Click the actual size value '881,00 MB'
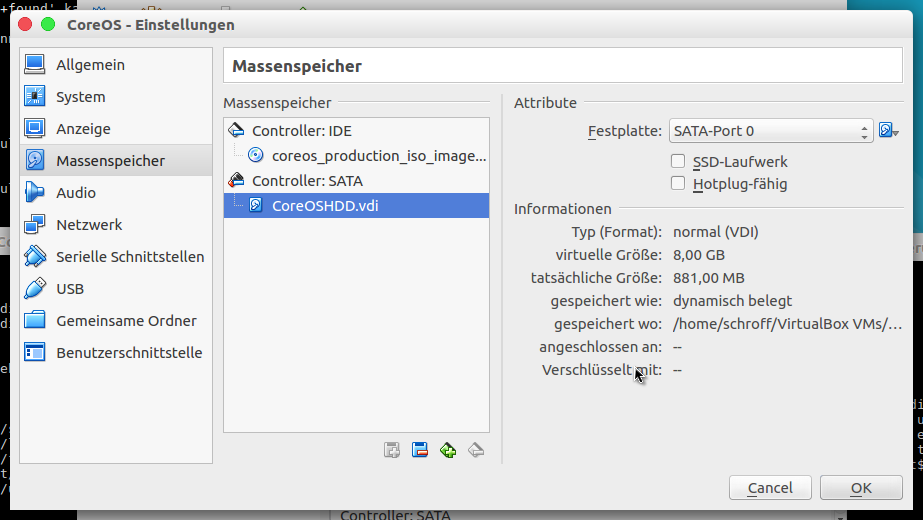Screen dimensions: 923x520 (x=709, y=278)
